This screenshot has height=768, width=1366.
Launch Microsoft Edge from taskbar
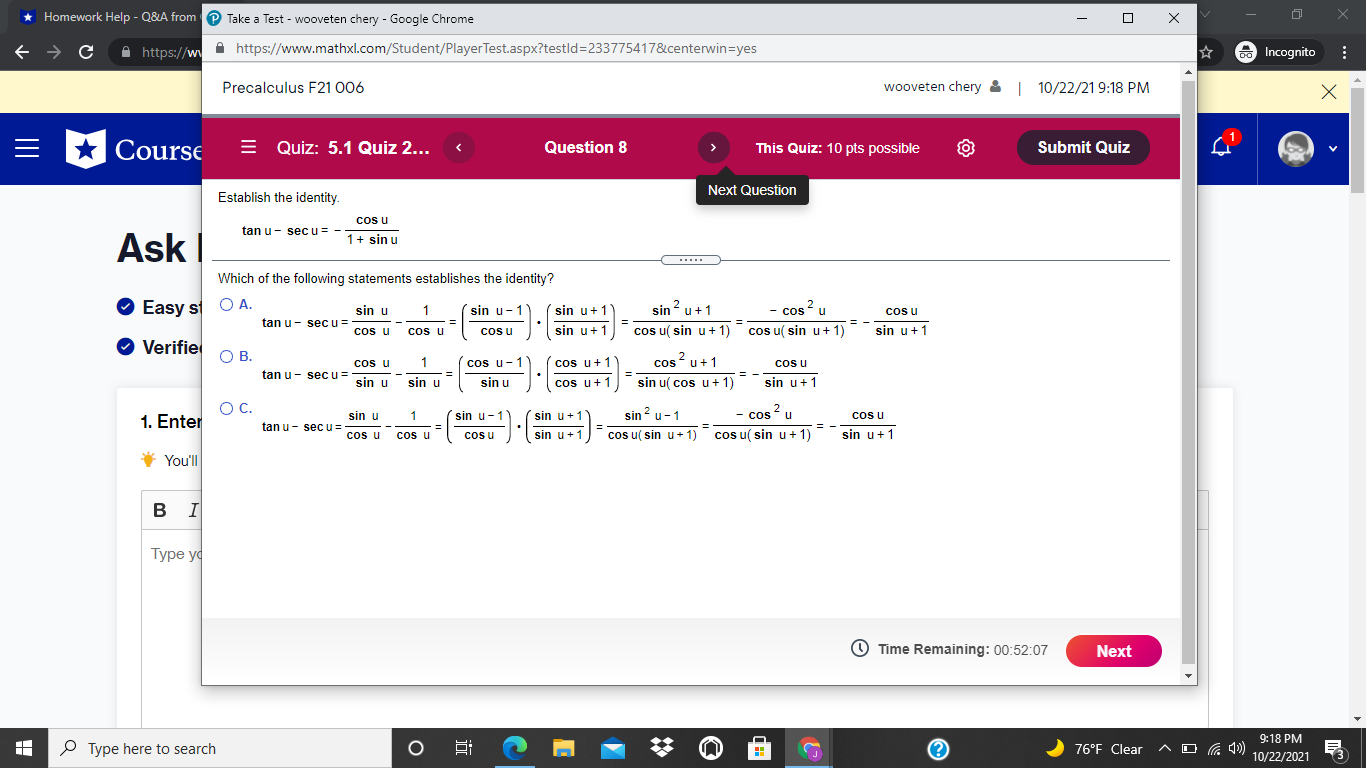(x=514, y=748)
